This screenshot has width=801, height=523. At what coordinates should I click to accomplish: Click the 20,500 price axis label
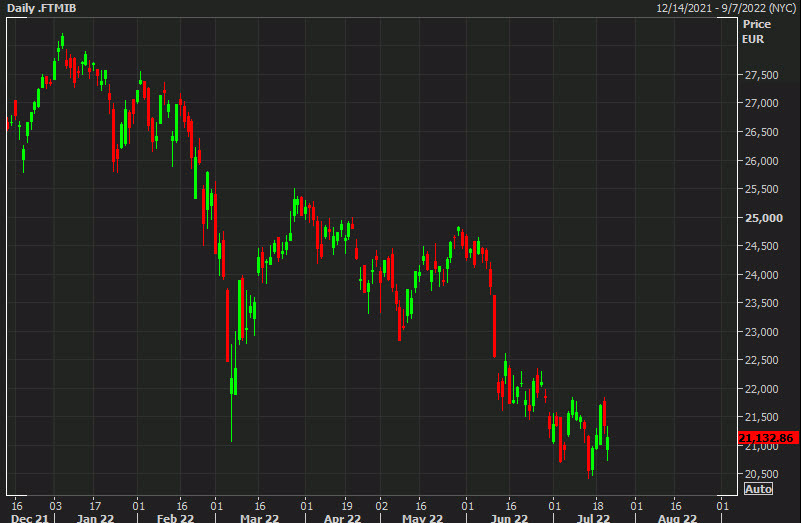[x=761, y=474]
